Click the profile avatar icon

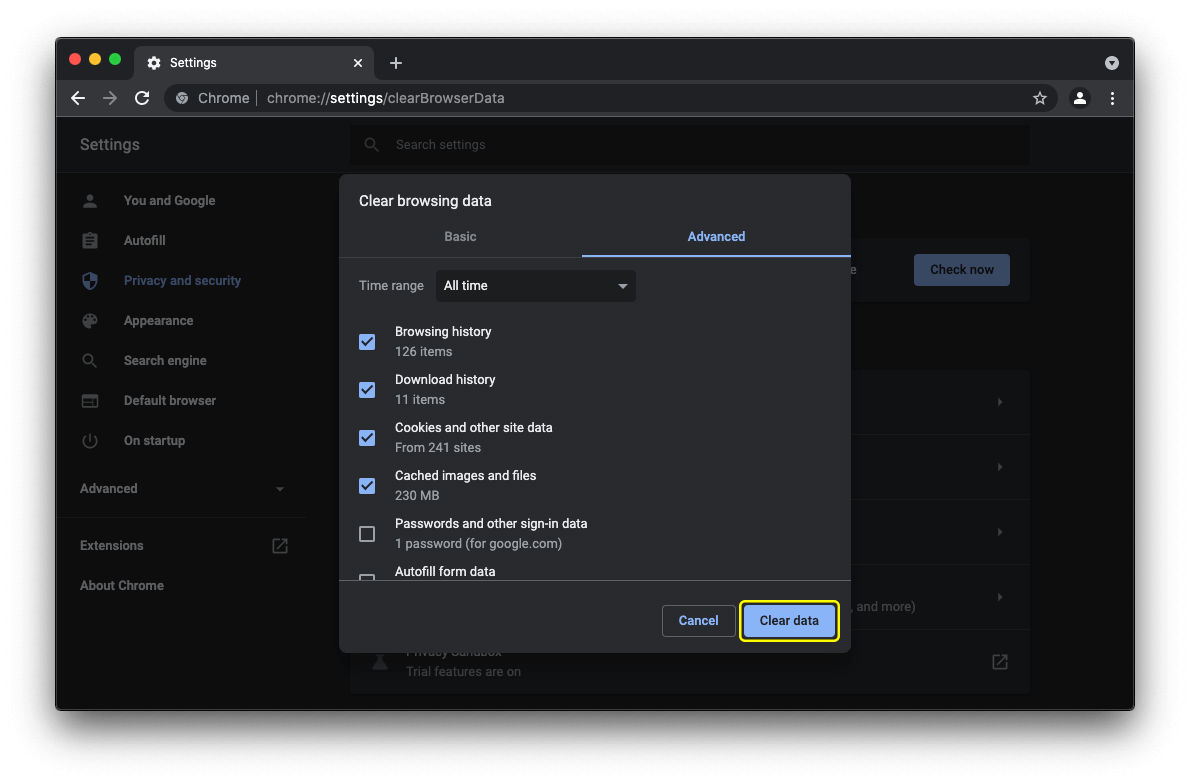pos(1078,98)
